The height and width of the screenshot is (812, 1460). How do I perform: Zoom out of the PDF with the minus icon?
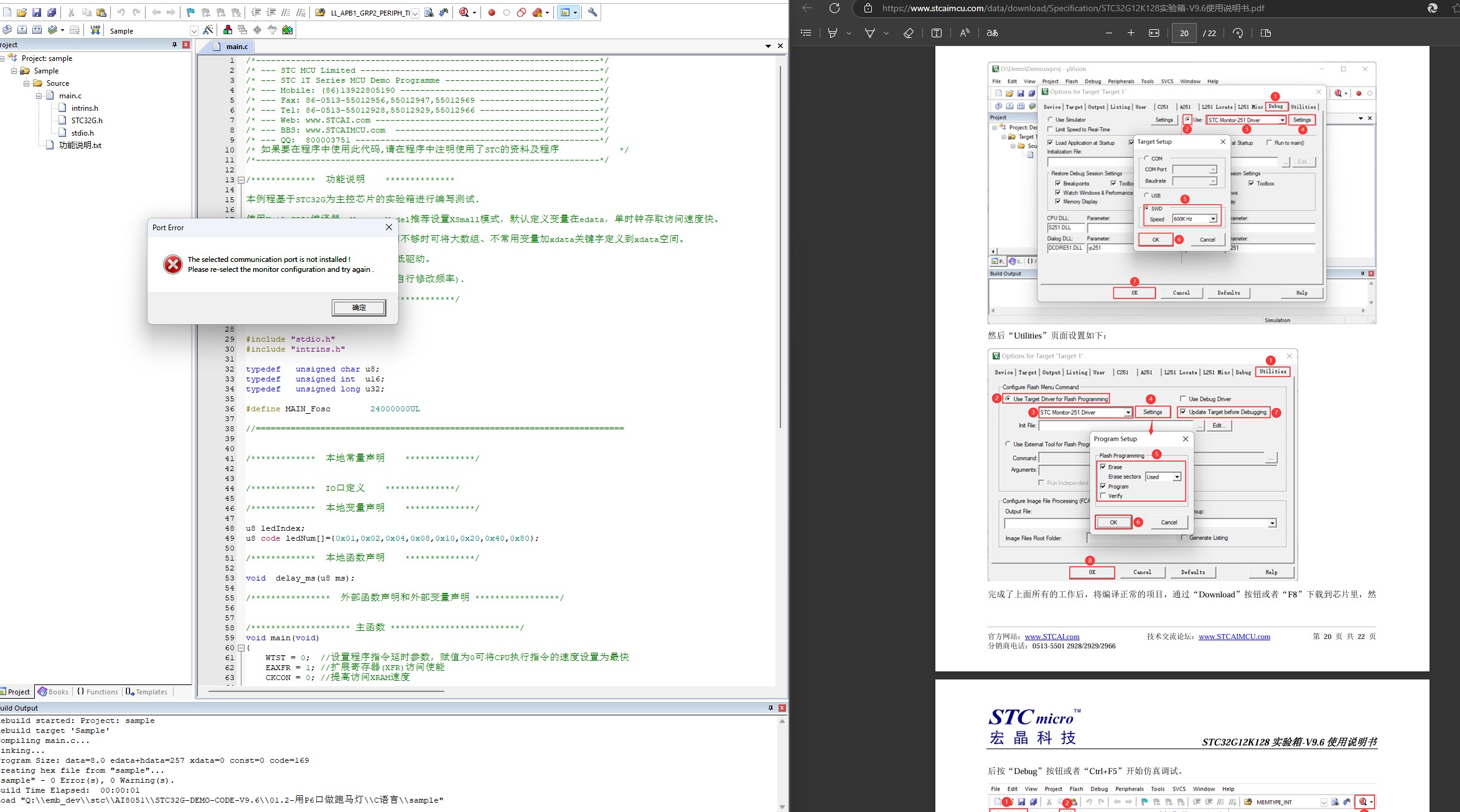1109,33
